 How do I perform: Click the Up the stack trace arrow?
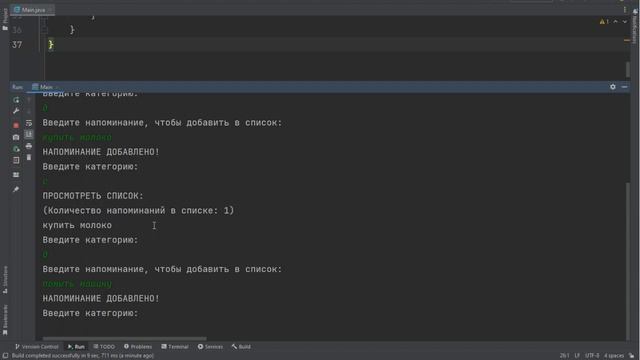click(29, 100)
